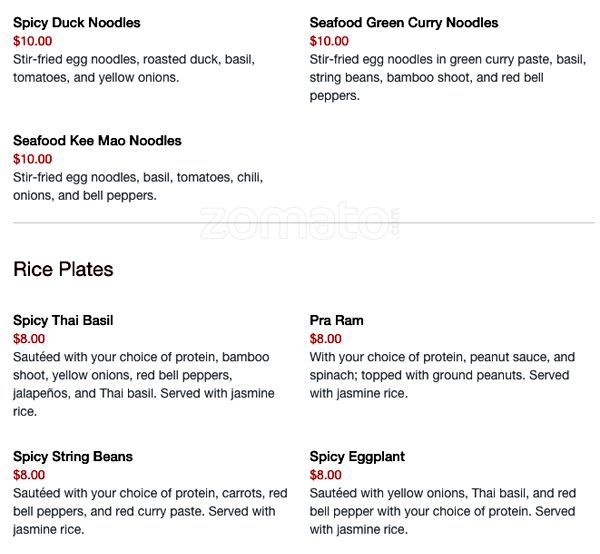
Task: Click the Rice Plates section heading
Action: pyautogui.click(x=63, y=269)
